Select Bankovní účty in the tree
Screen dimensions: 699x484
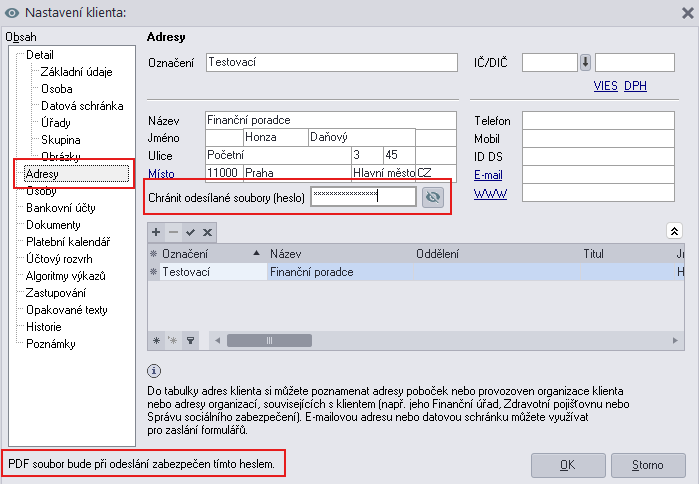pyautogui.click(x=60, y=208)
